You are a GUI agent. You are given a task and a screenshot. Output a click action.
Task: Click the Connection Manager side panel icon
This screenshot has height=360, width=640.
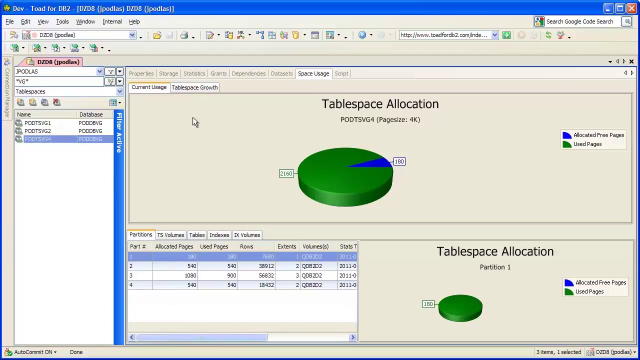(x=7, y=62)
